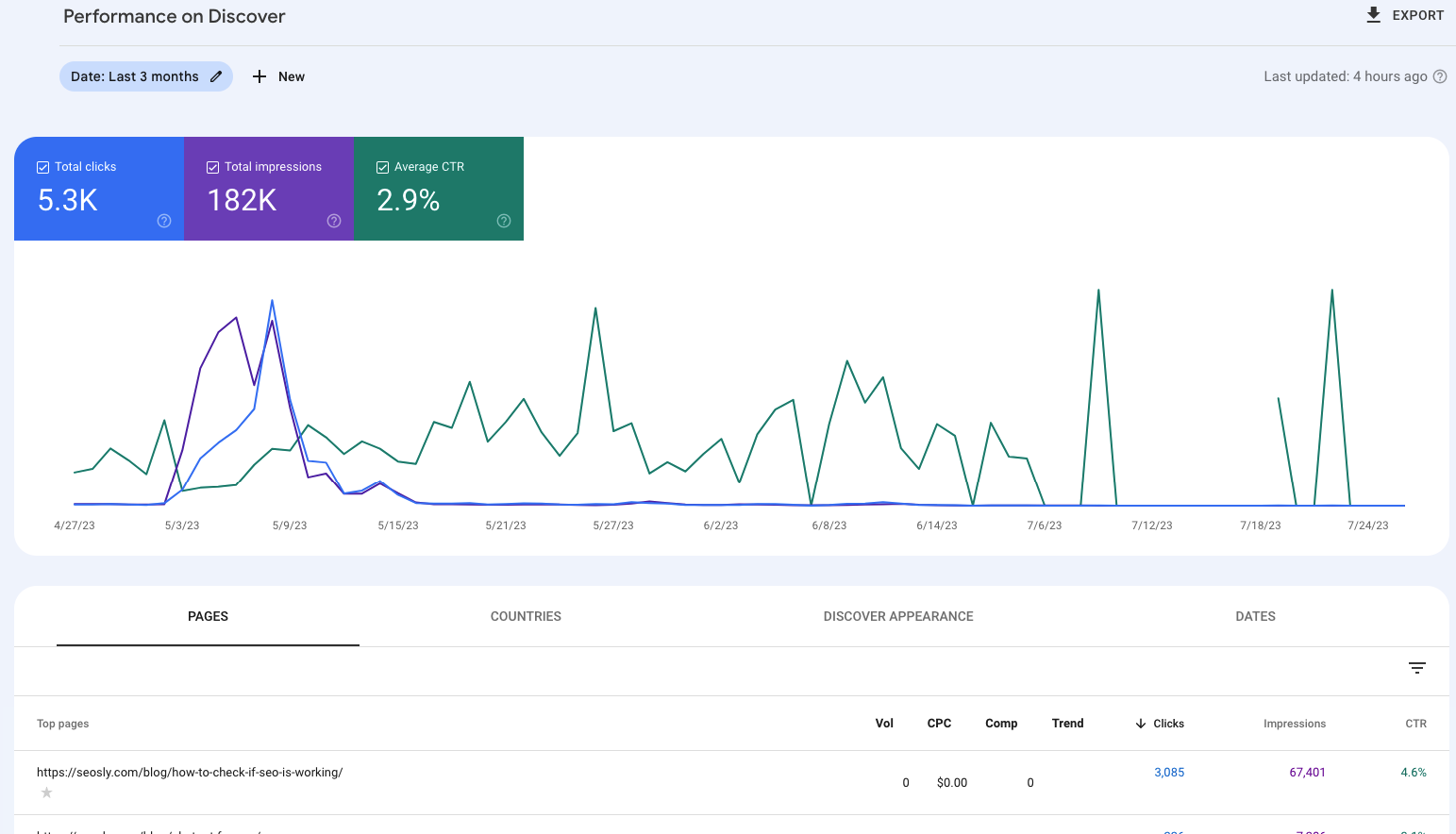
Task: Click the star icon under the top page URL
Action: coord(45,792)
